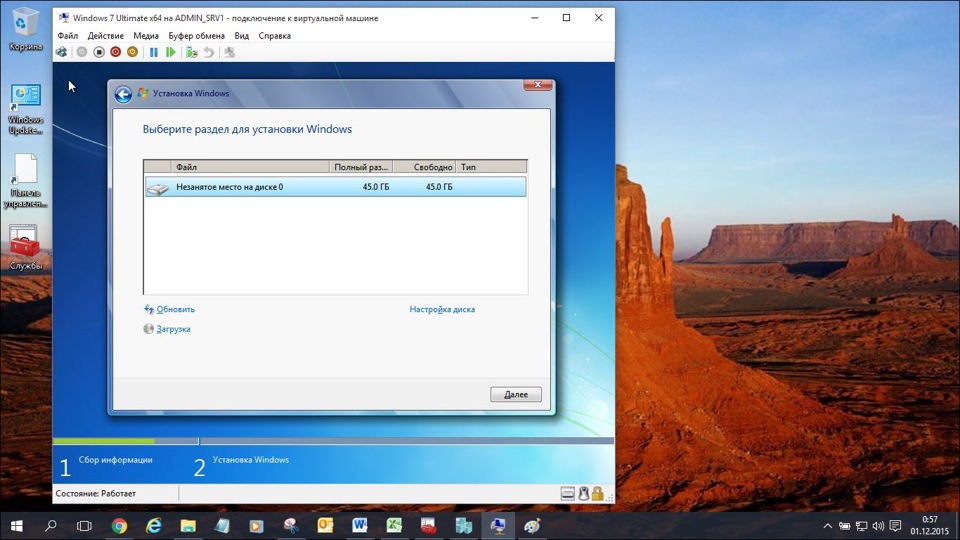The image size is (960, 540).
Task: Open Excel from the taskbar
Action: (394, 526)
